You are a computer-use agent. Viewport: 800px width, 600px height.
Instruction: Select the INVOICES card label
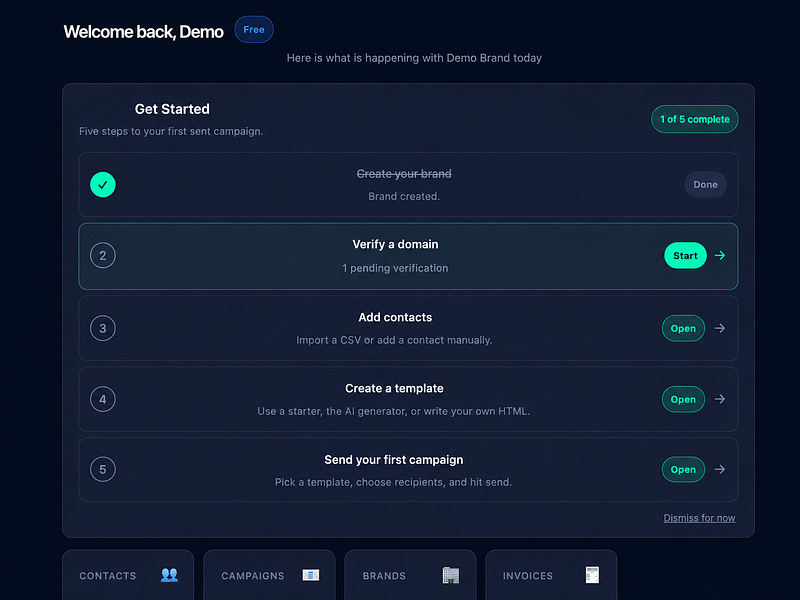528,576
